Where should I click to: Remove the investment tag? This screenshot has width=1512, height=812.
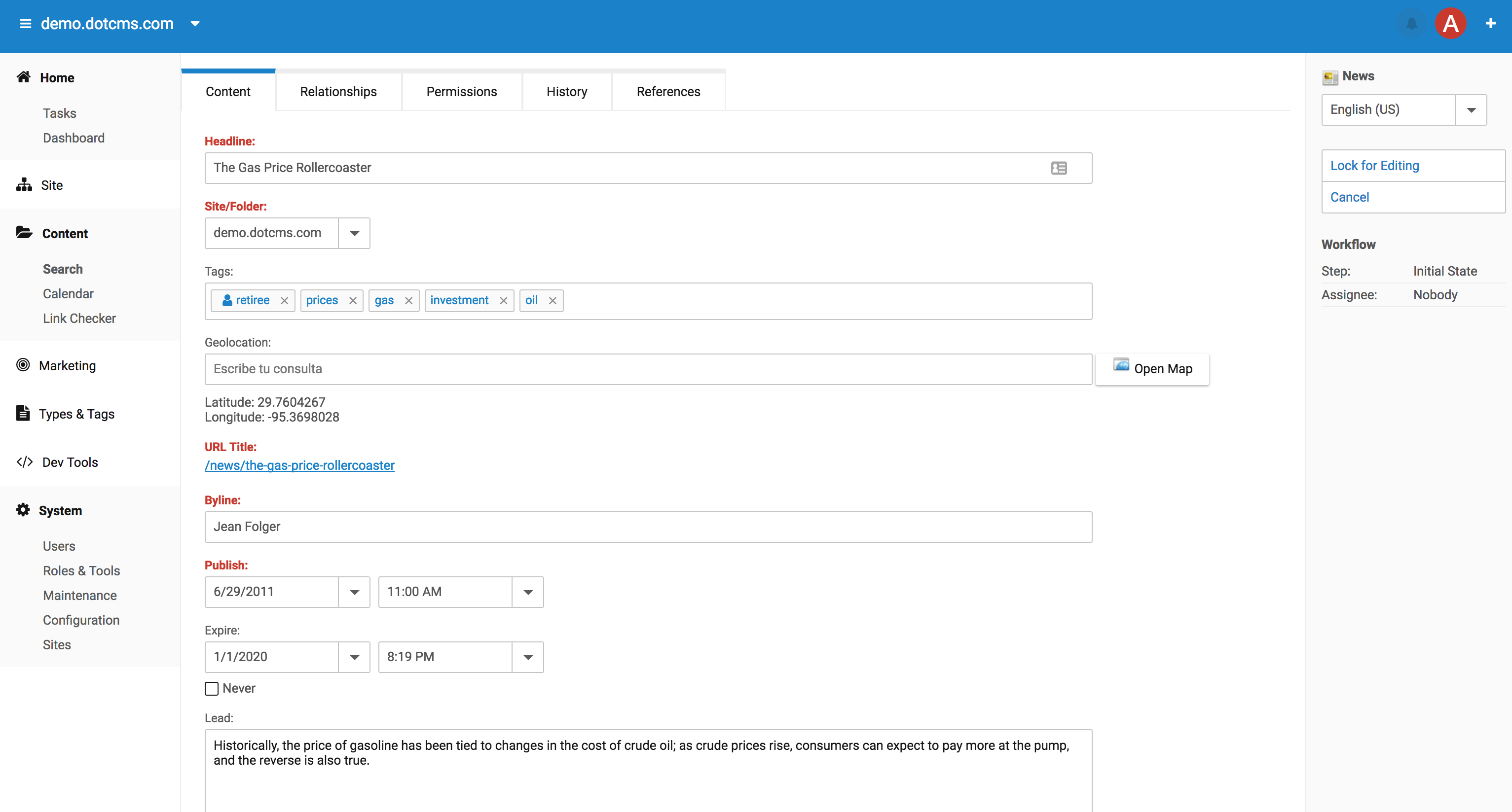pyautogui.click(x=504, y=300)
